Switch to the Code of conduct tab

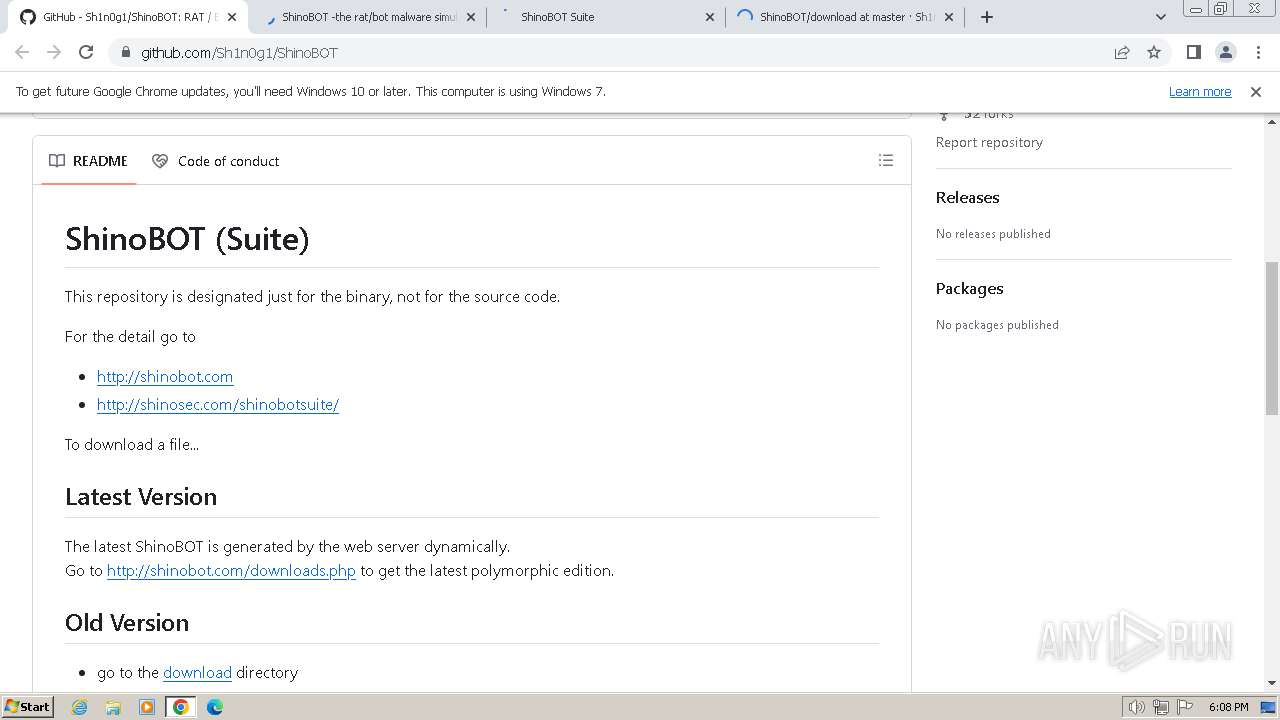(216, 161)
